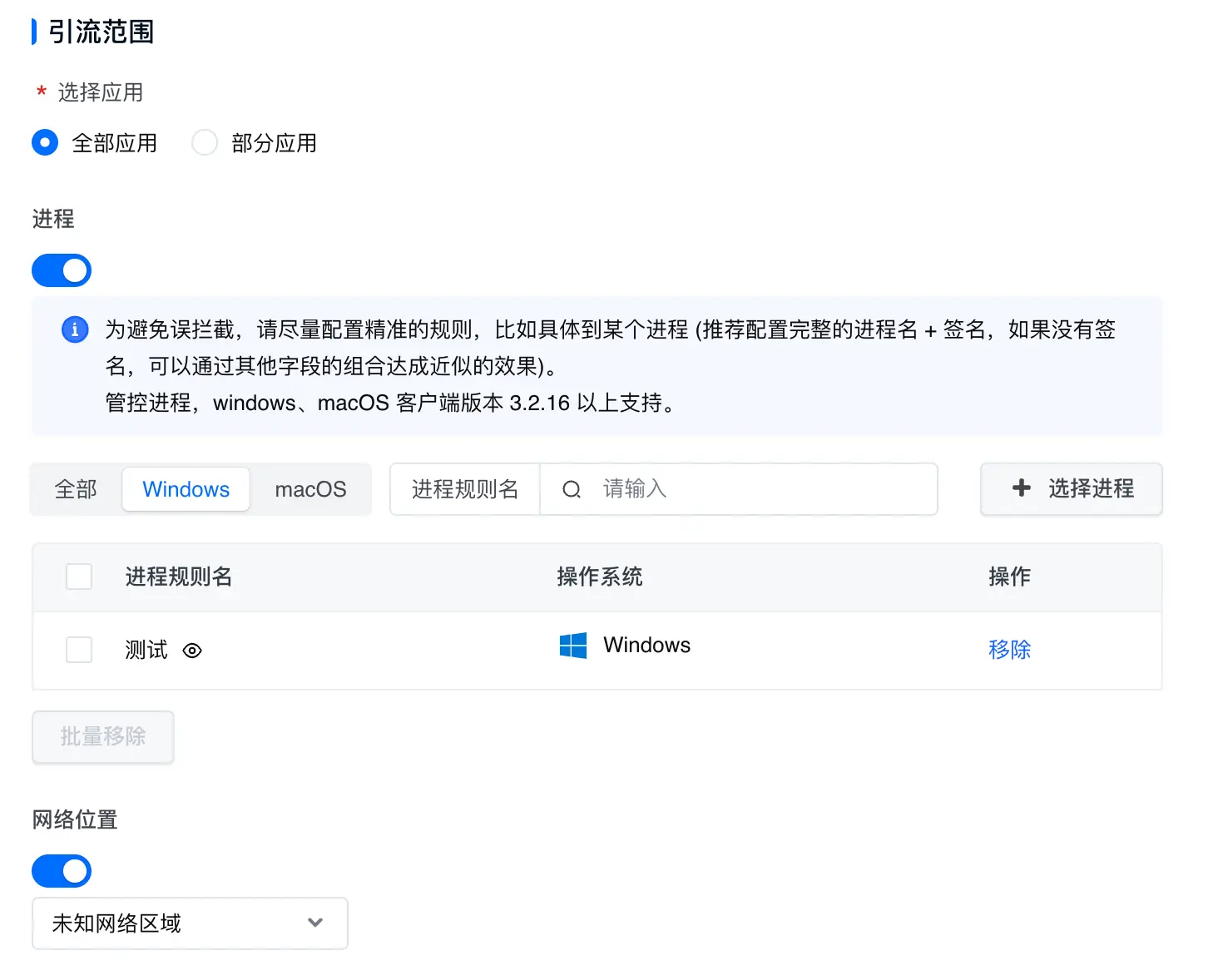Select the 全部应用 radio button
This screenshot has height=980, width=1208.
45,143
